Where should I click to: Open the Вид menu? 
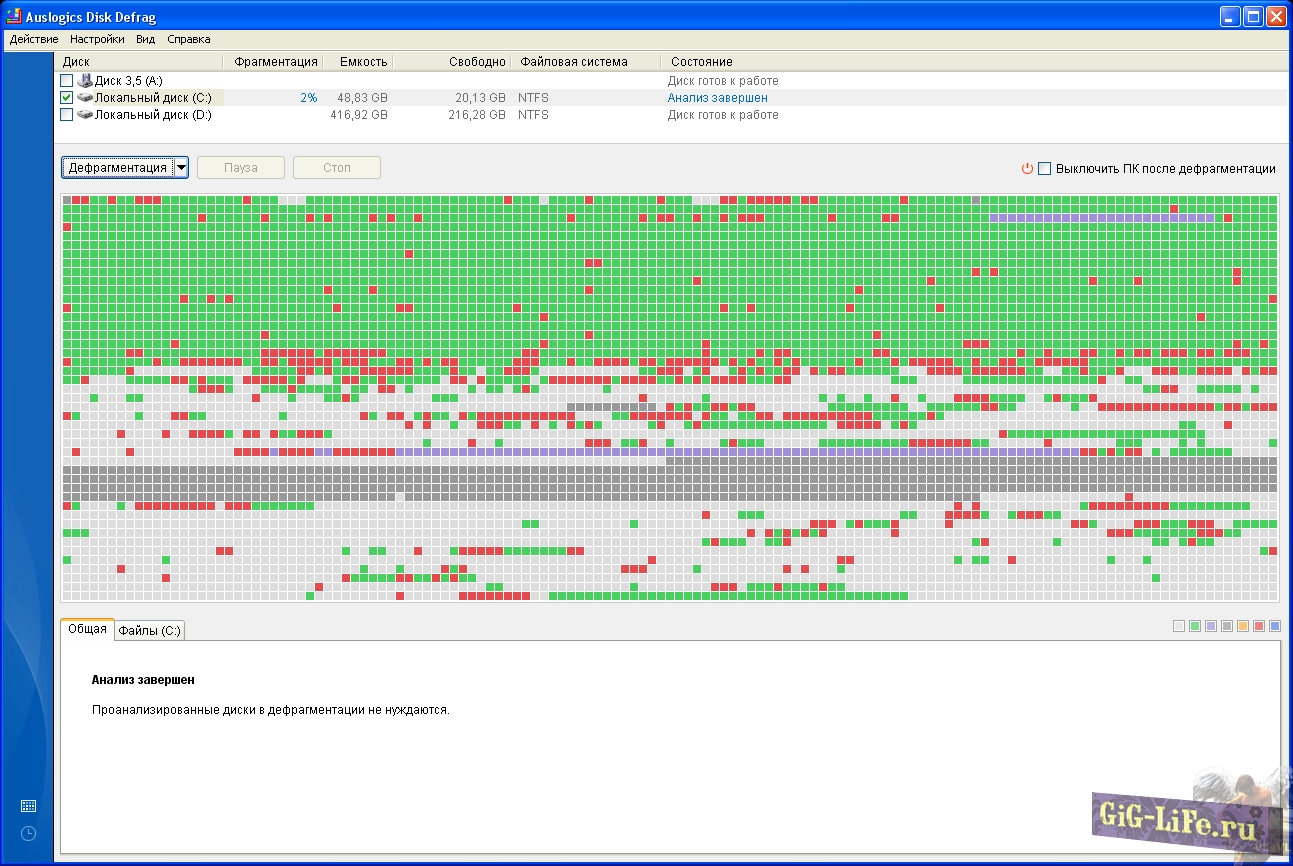[x=146, y=40]
